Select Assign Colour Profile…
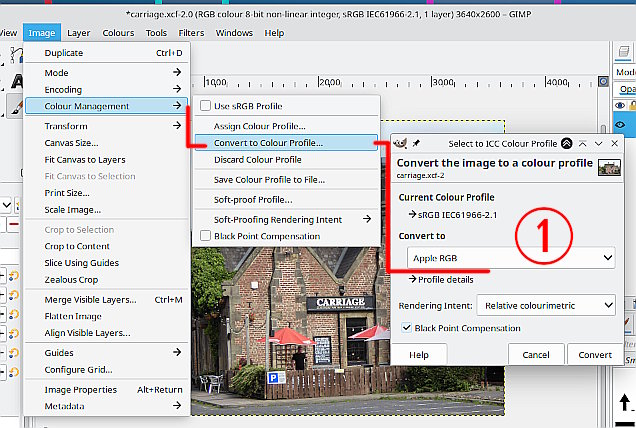The width and height of the screenshot is (636, 428). [286, 126]
